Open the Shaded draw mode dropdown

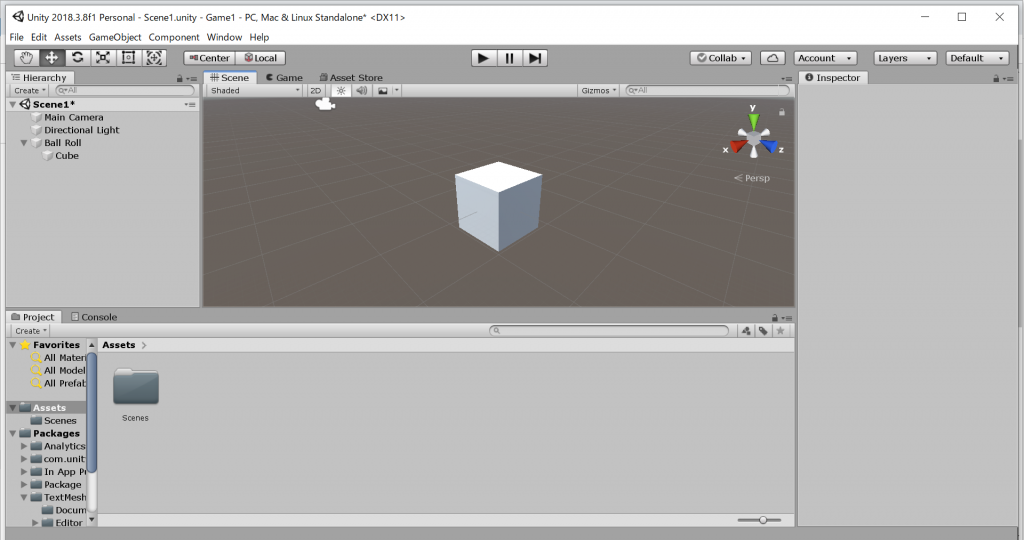click(255, 91)
